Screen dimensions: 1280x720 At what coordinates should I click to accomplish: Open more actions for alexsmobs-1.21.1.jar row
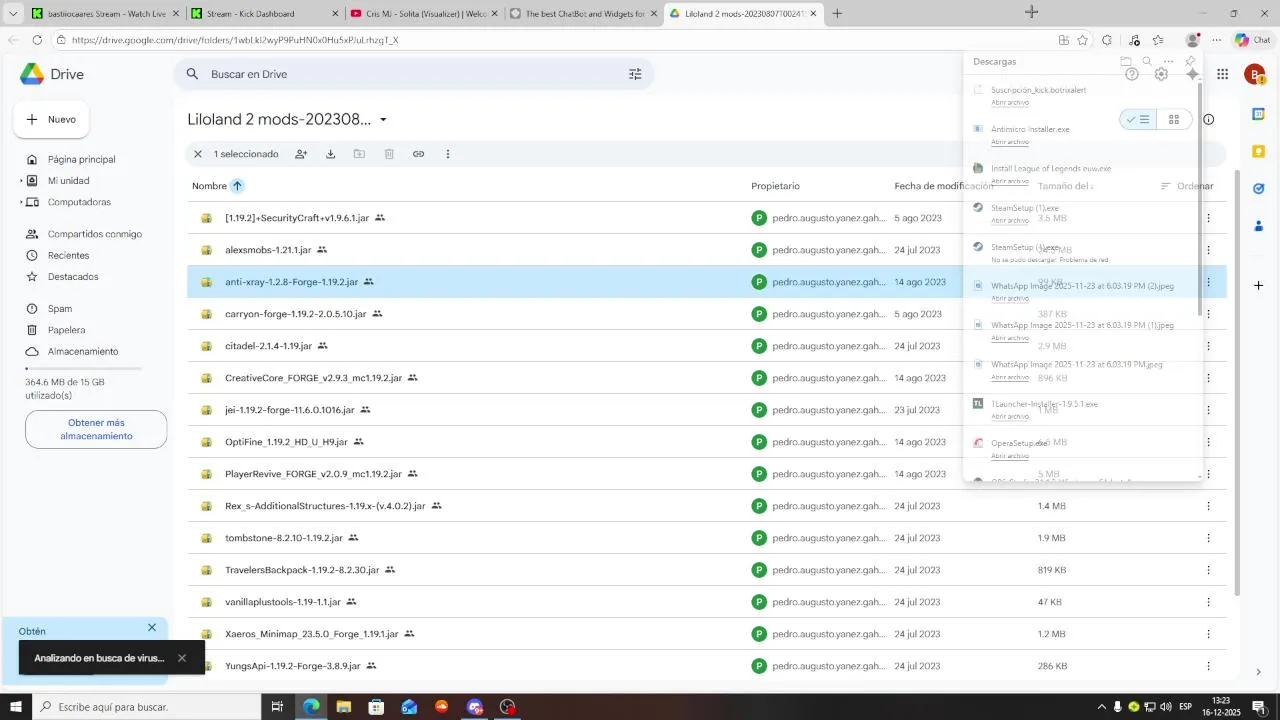[1208, 250]
